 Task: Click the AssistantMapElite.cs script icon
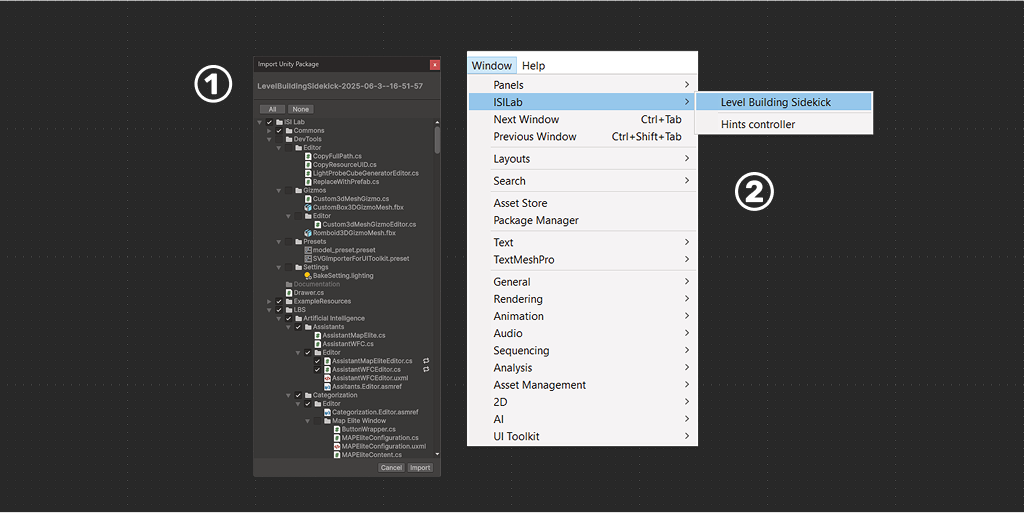318,335
